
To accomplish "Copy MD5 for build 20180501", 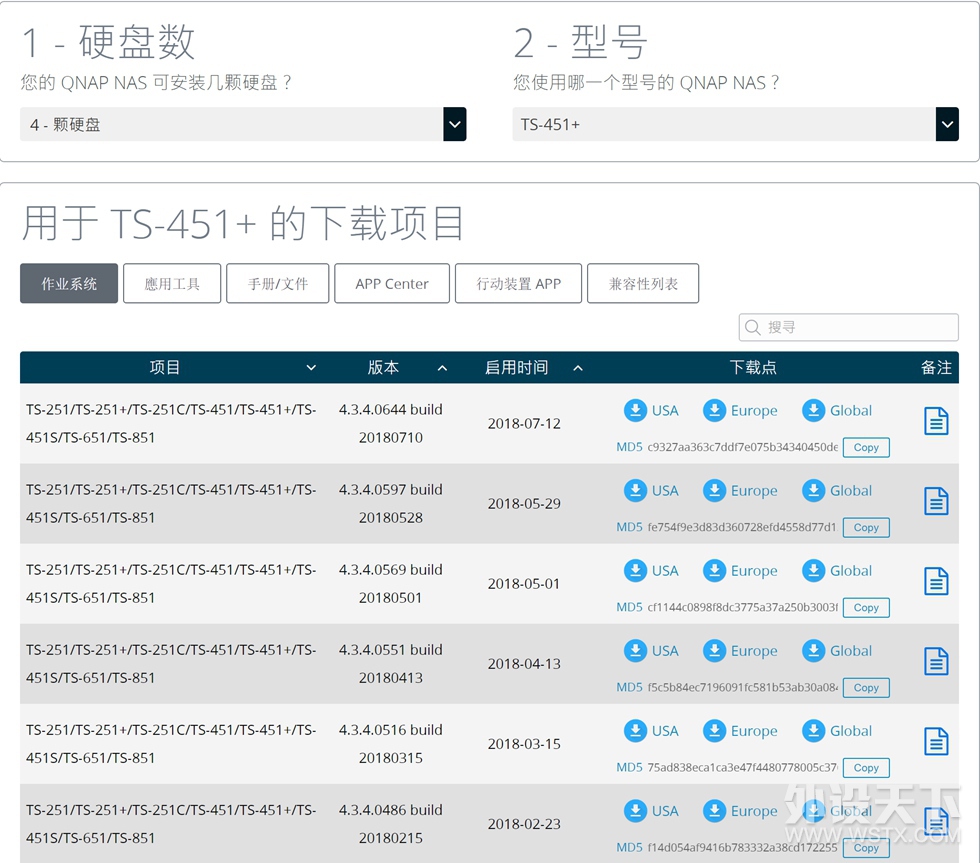I will (x=866, y=607).
